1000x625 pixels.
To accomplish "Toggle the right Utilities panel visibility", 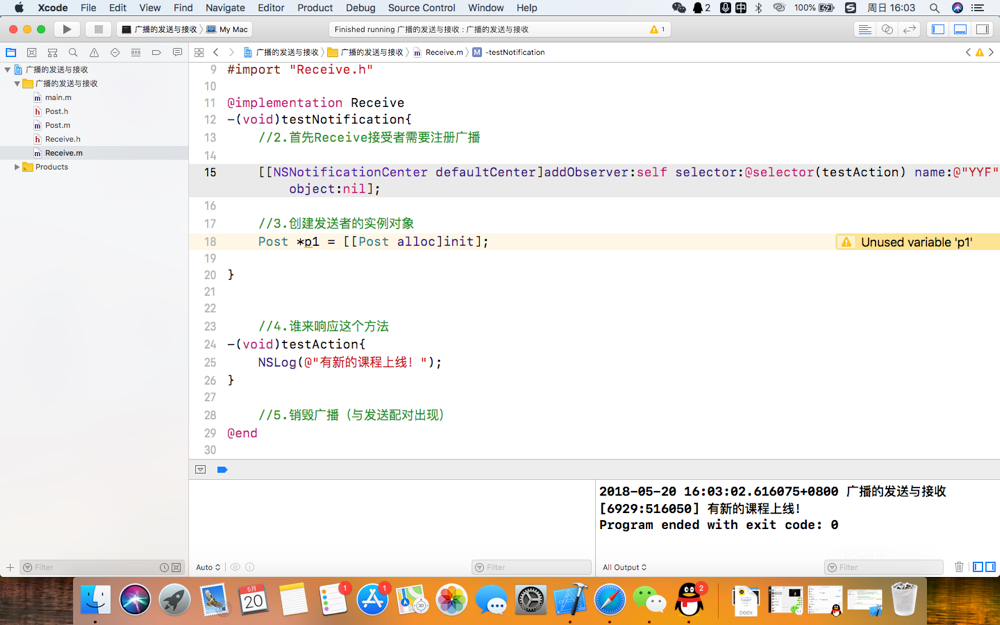I will [982, 30].
